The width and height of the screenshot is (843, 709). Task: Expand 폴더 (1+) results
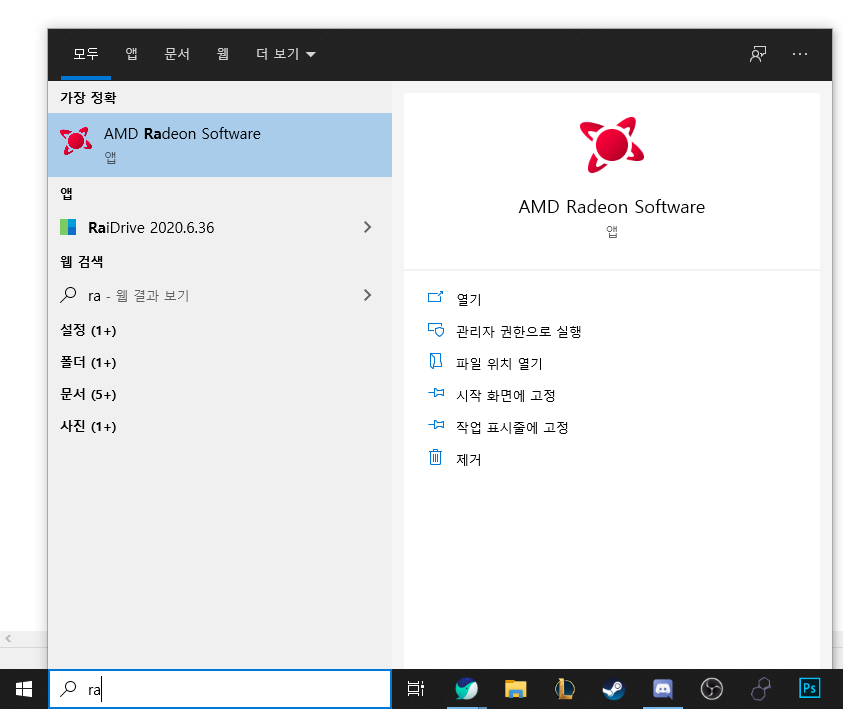tap(88, 362)
